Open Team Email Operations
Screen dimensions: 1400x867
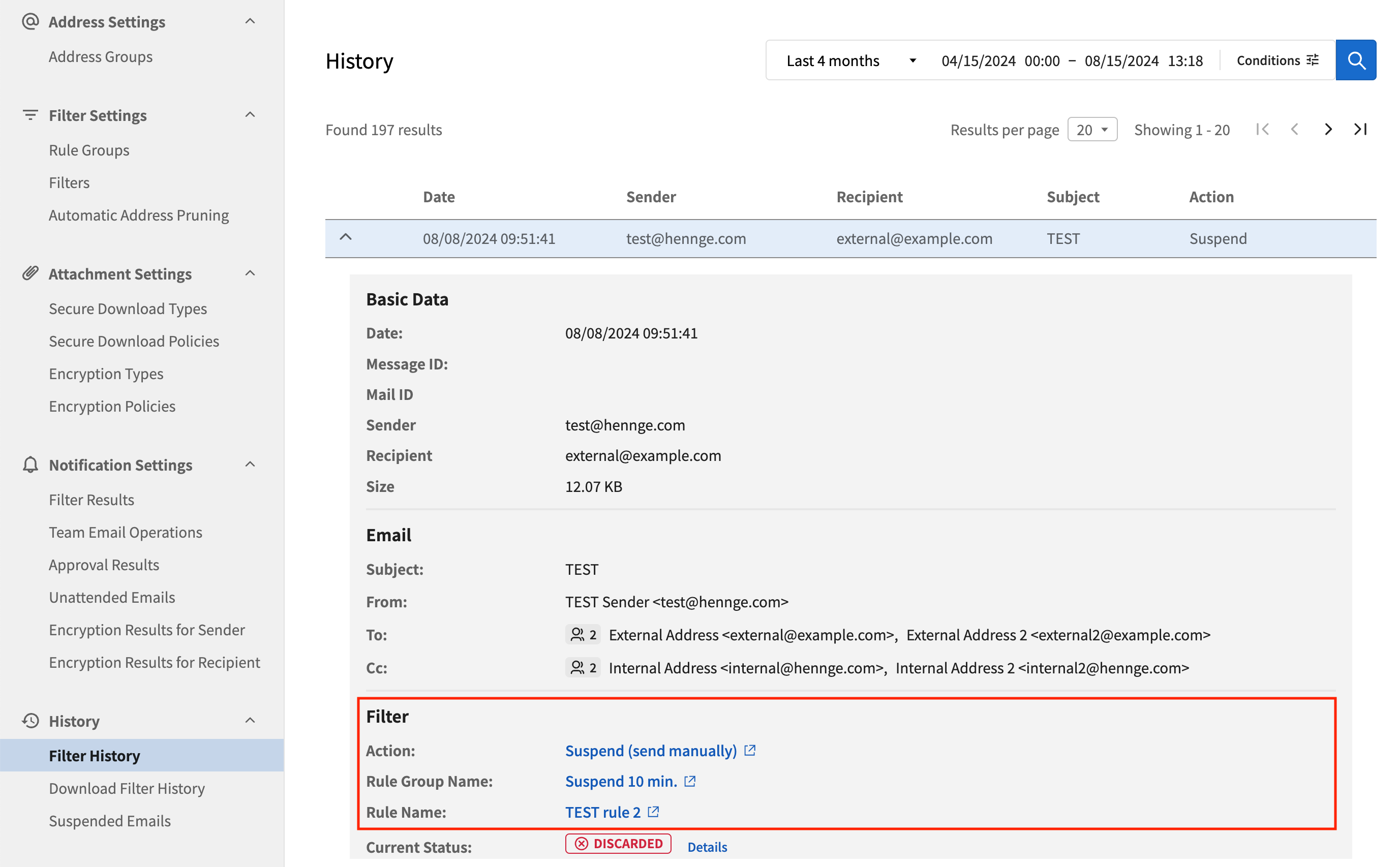[x=125, y=532]
